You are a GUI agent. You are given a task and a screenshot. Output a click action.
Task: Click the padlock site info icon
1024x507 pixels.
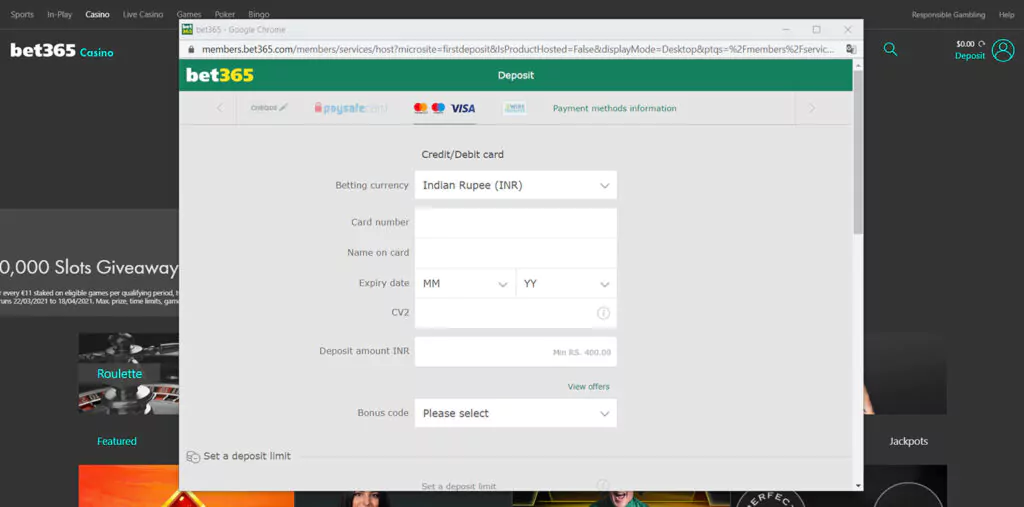(x=191, y=49)
